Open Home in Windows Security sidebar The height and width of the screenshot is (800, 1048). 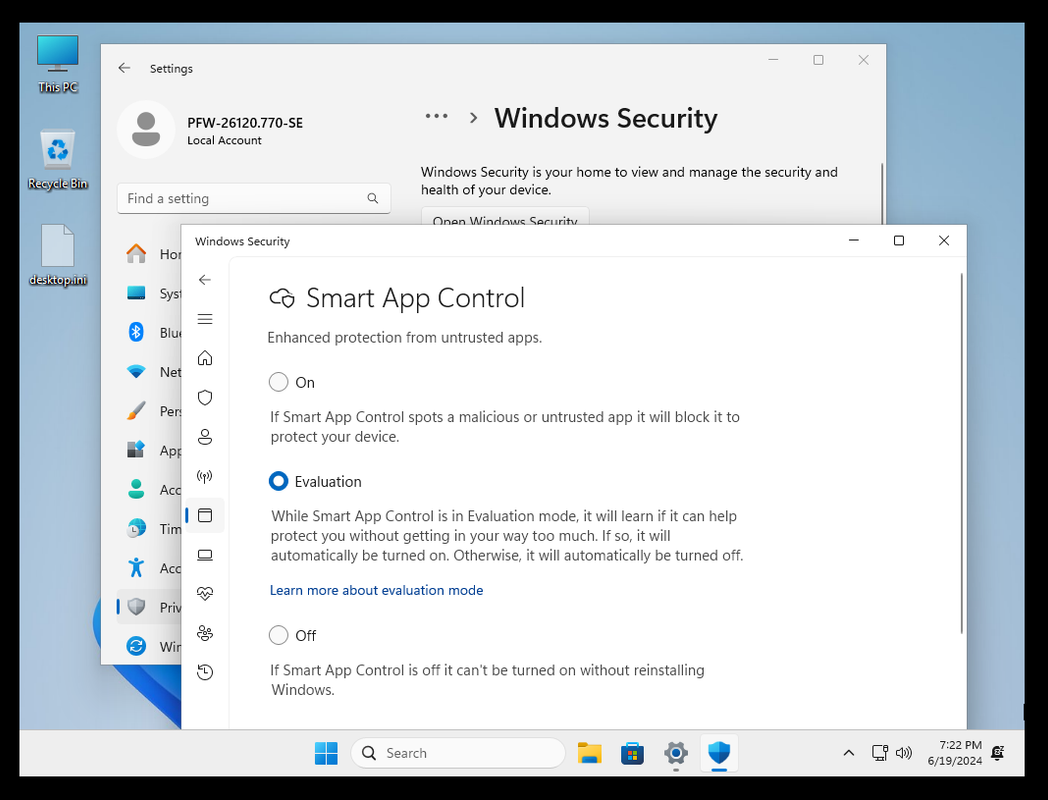pos(205,358)
